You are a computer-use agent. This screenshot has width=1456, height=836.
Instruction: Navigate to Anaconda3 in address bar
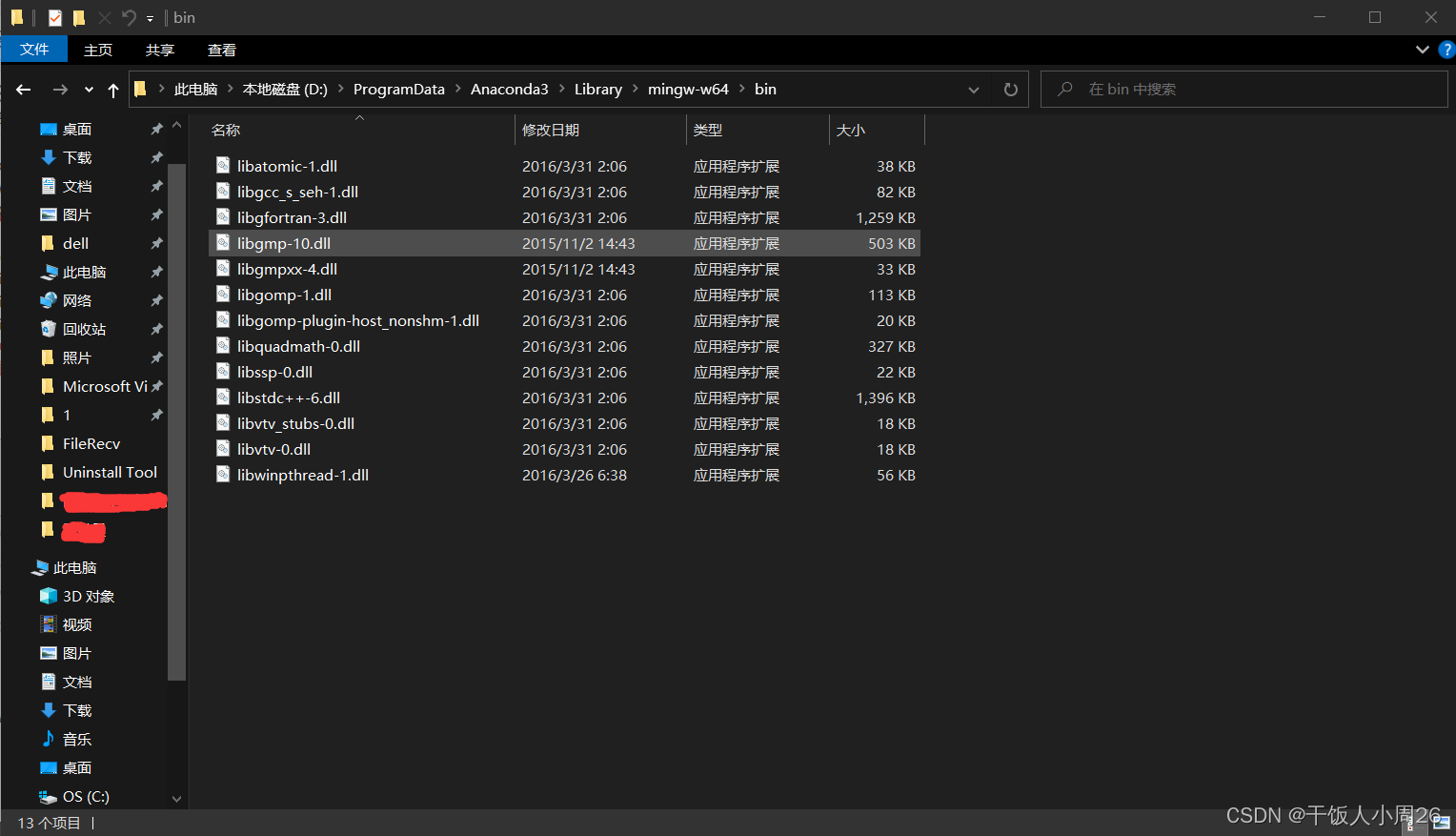pyautogui.click(x=510, y=89)
